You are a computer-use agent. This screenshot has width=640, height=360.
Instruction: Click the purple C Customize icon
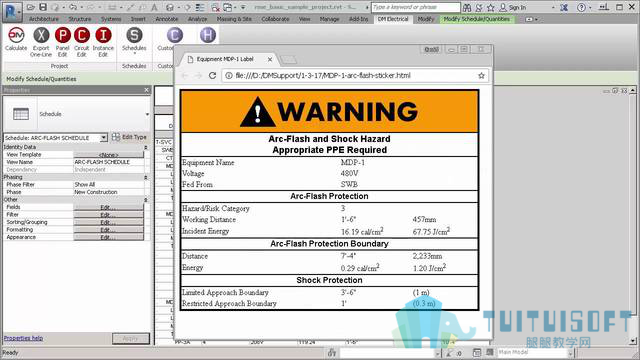[175, 35]
